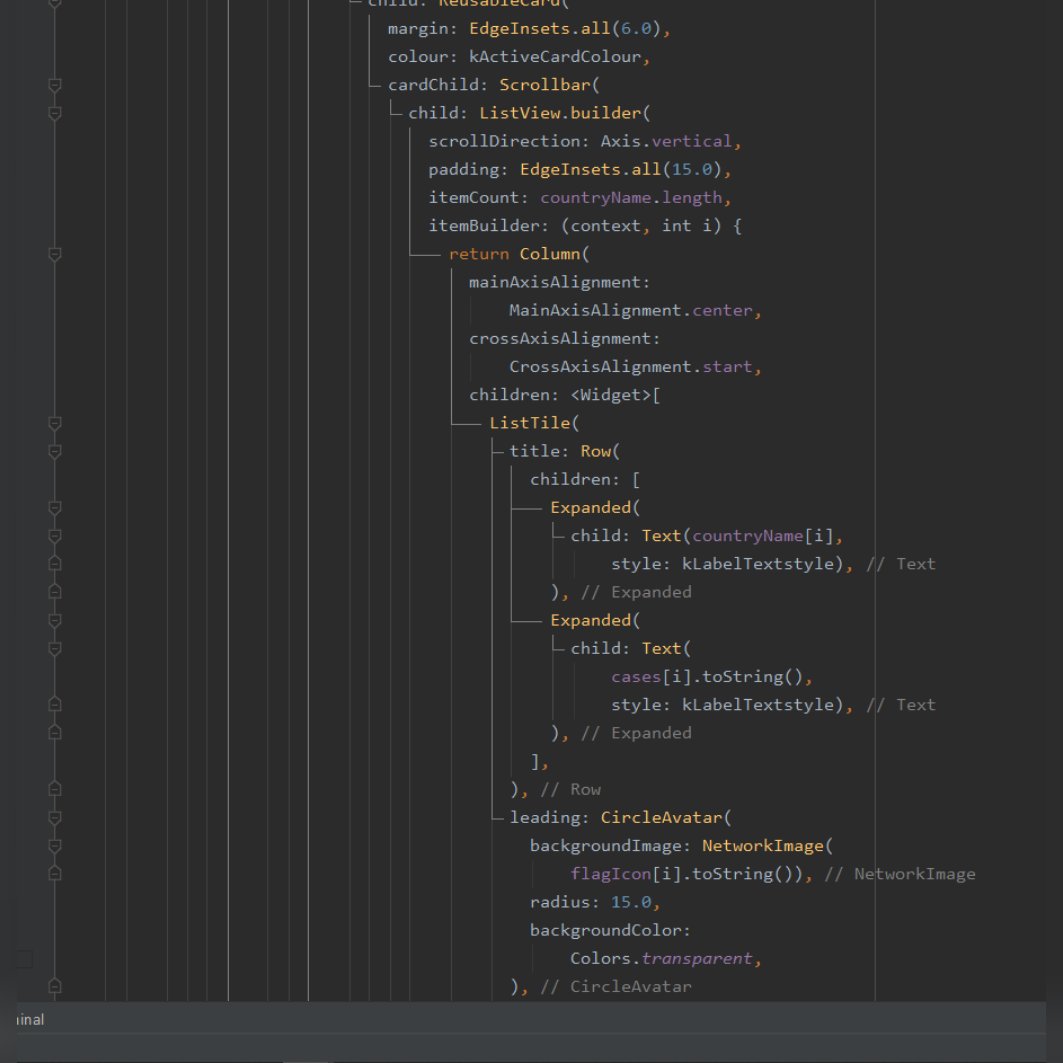Click the 'ListTile(' widget name
Screen dimensions: 1063x1063
pos(534,423)
